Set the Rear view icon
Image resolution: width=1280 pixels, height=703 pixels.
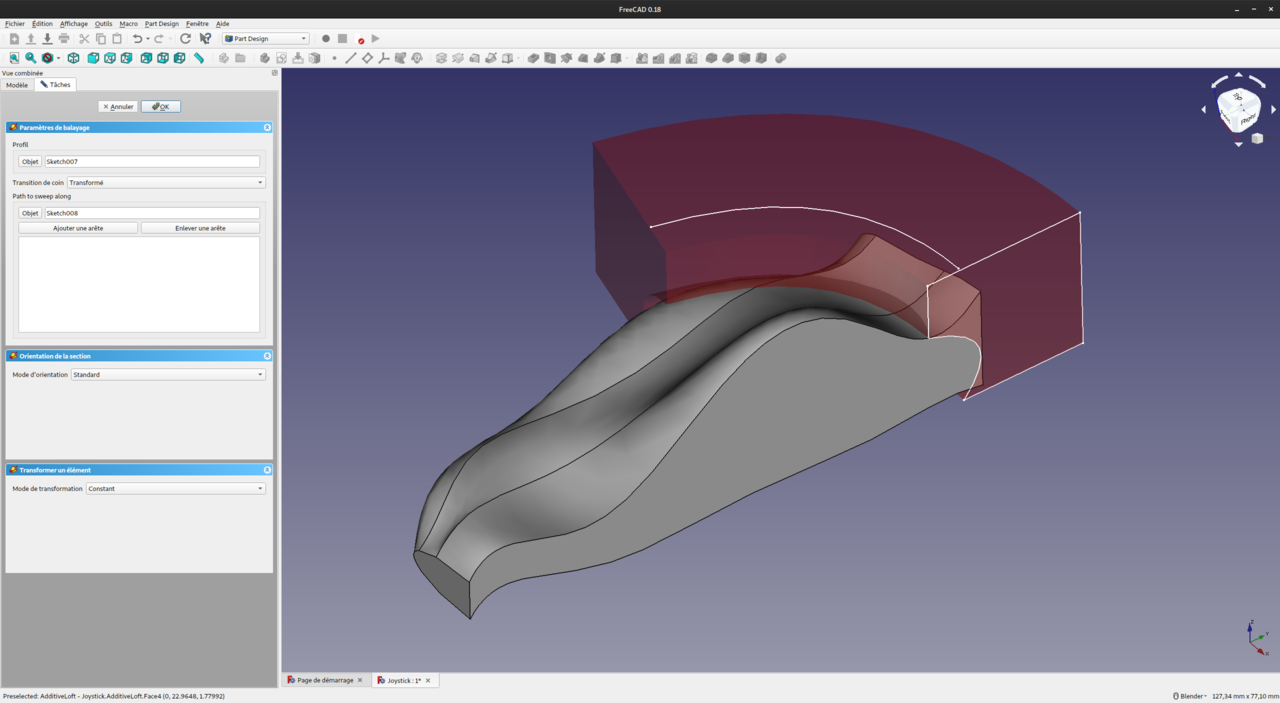pos(146,58)
